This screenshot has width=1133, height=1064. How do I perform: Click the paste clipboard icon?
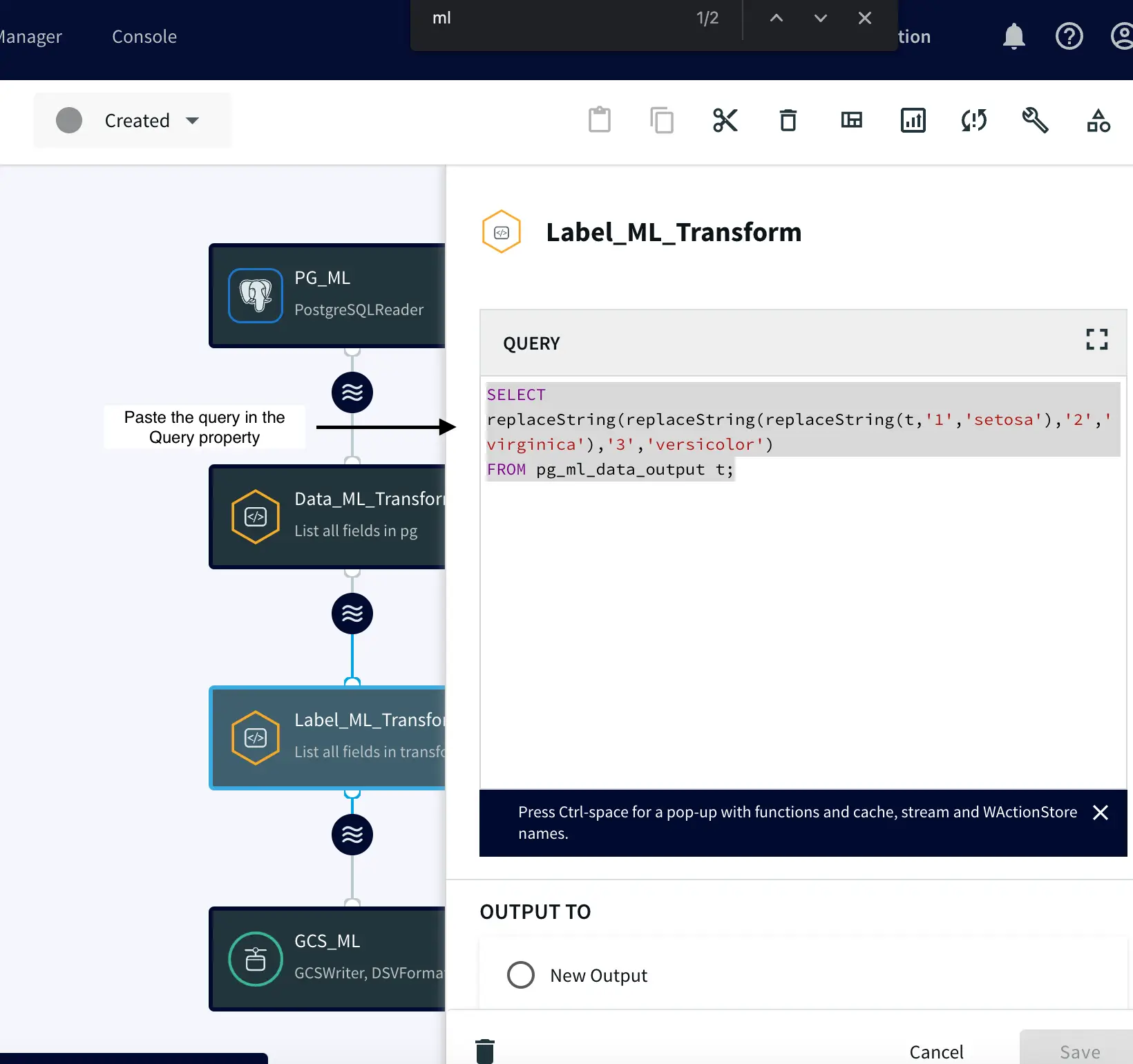(599, 120)
